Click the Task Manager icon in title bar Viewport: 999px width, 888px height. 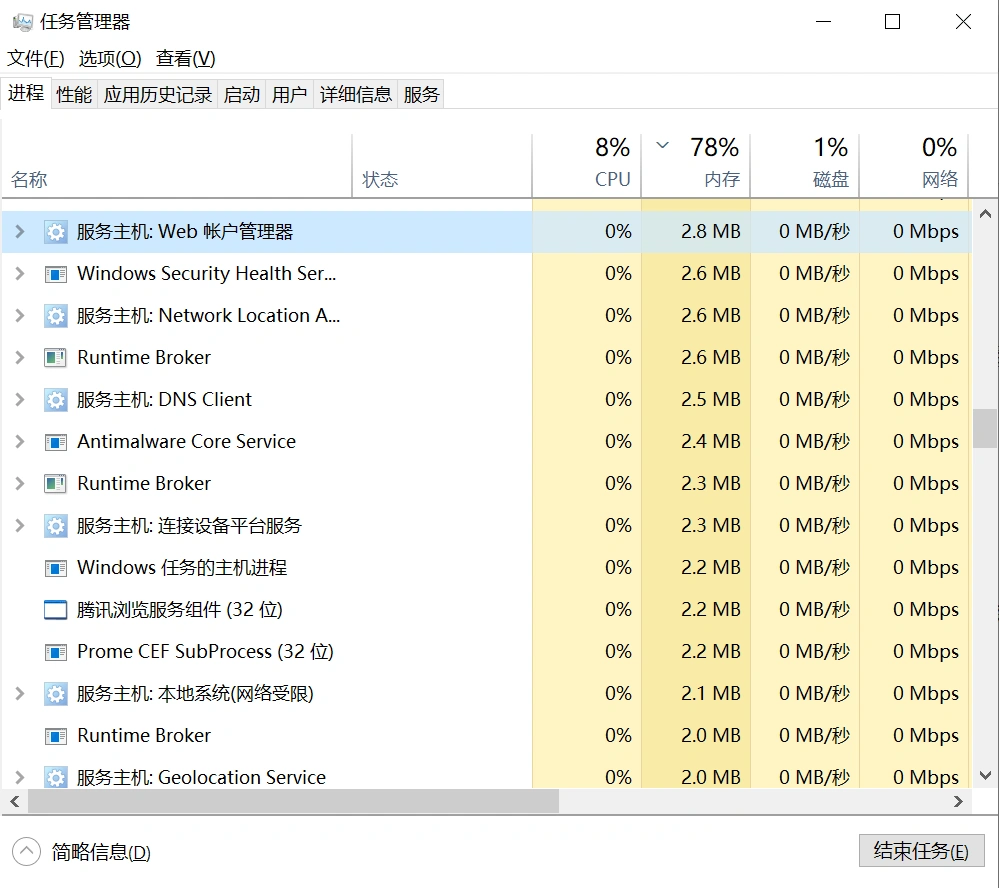click(22, 21)
